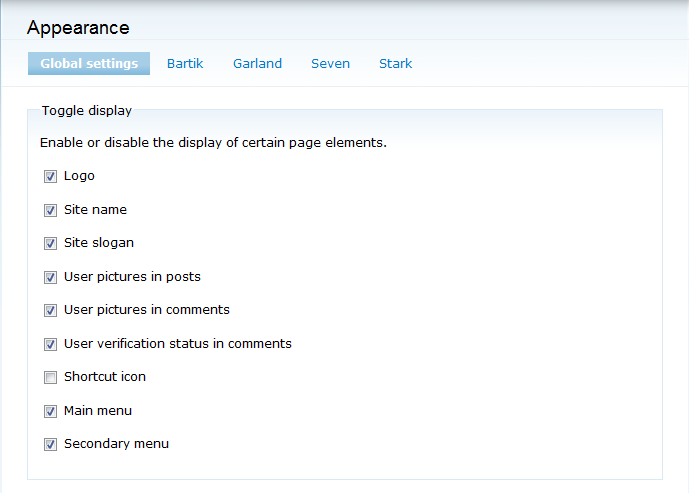Viewport: 689px width, 493px height.
Task: Disable the Site name checkbox
Action: click(50, 211)
